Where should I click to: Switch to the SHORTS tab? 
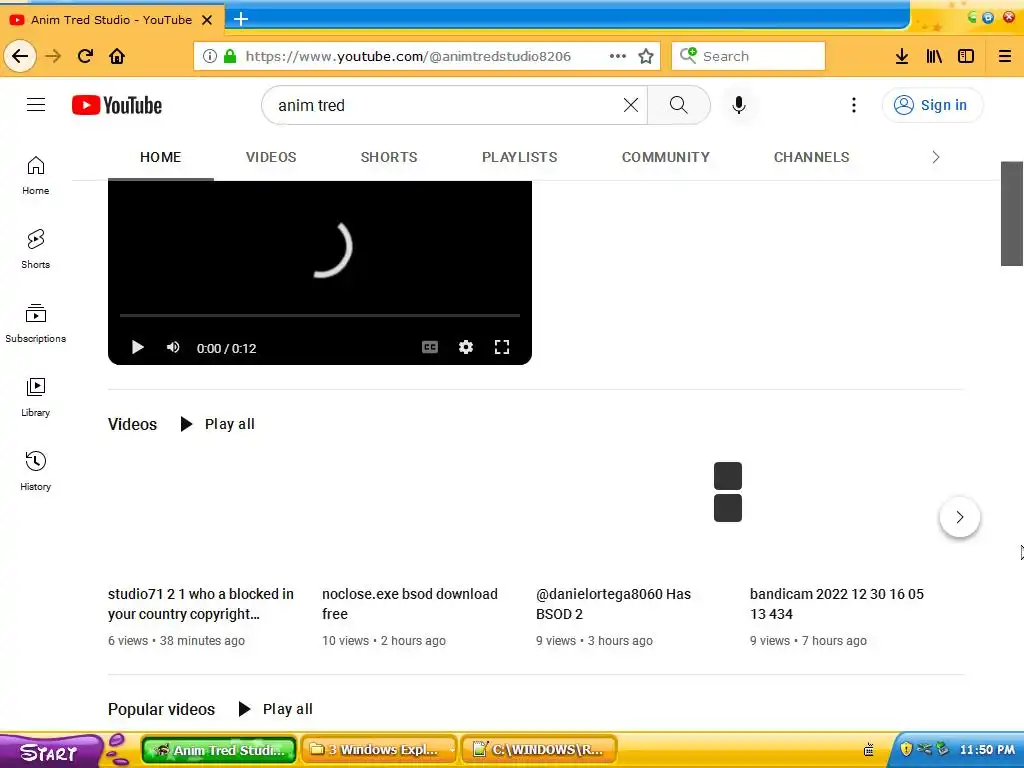point(389,157)
